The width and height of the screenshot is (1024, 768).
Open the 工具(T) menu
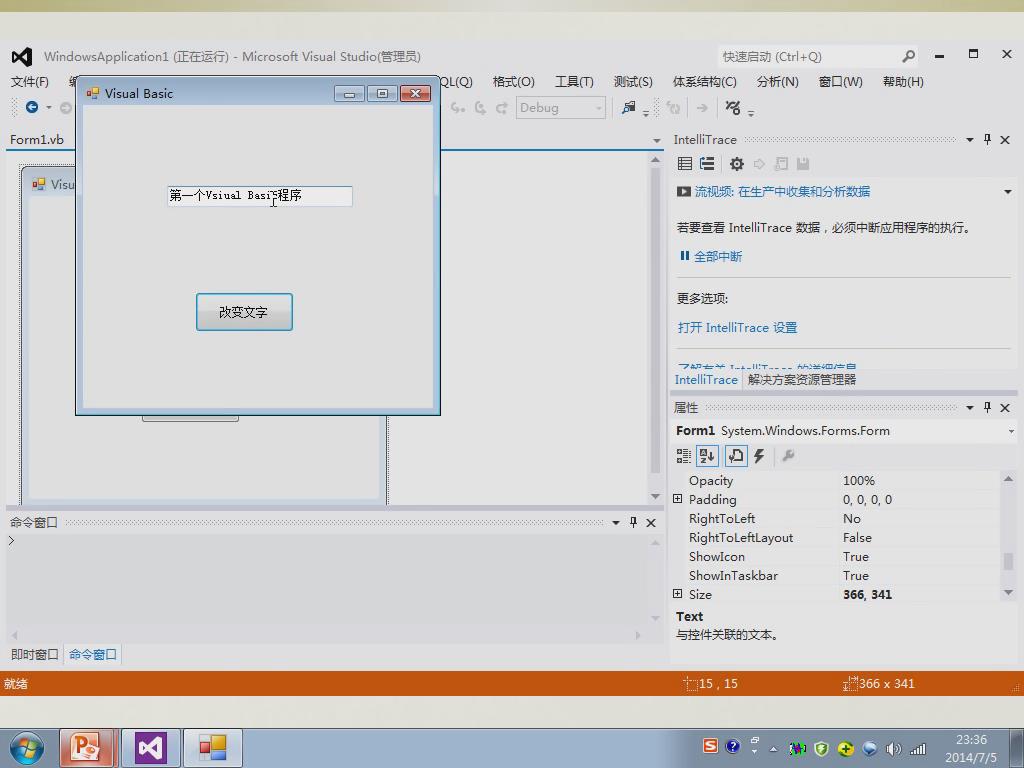[574, 82]
